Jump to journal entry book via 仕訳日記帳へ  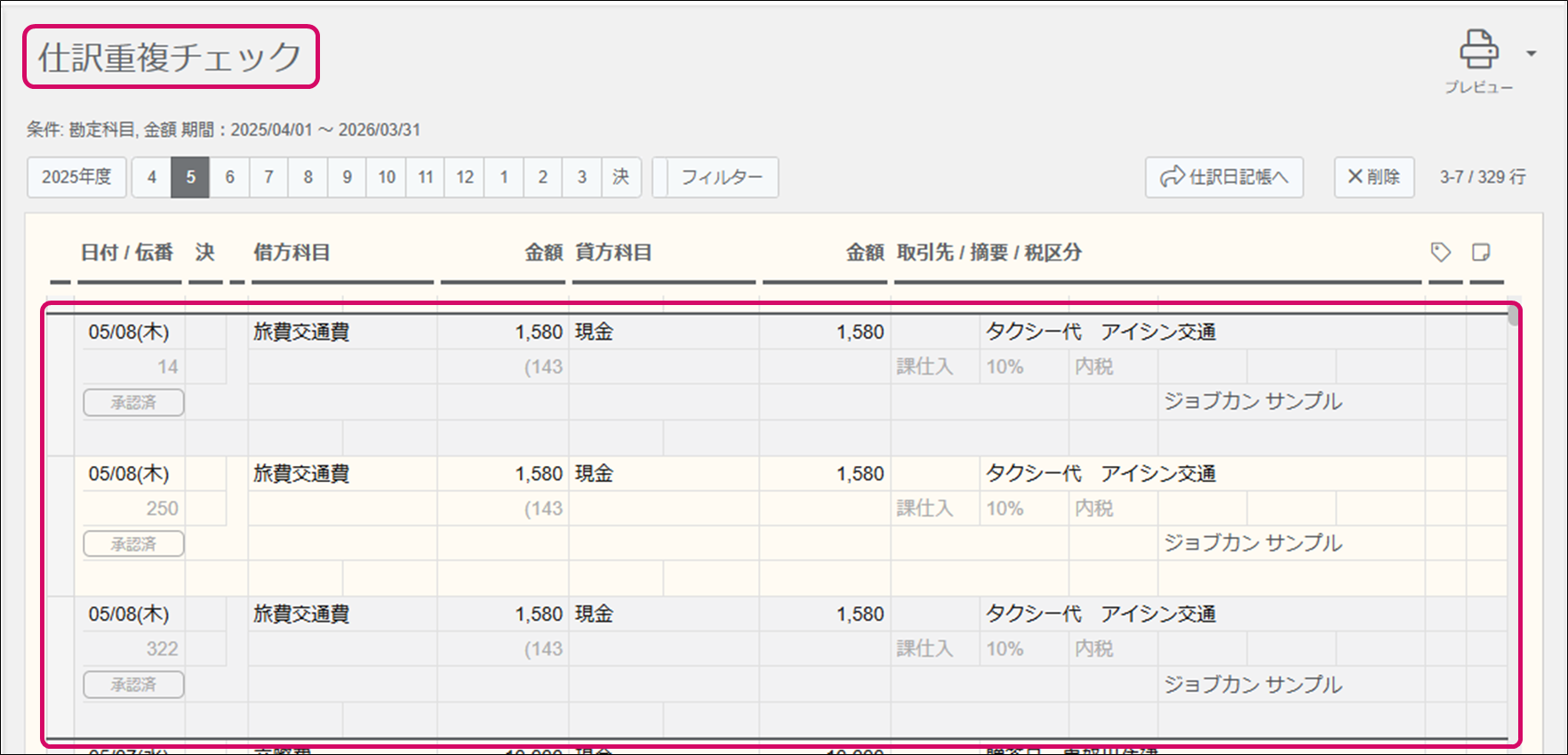pyautogui.click(x=1224, y=177)
